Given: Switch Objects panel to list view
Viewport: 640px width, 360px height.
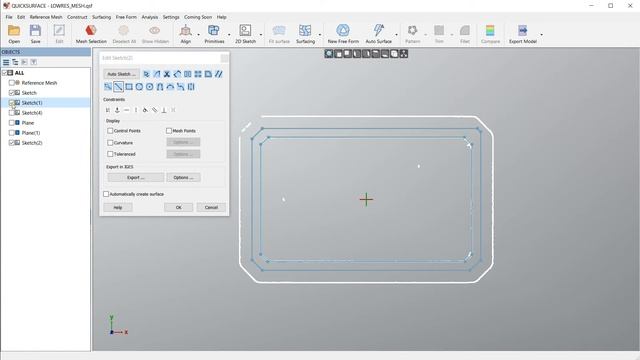Looking at the screenshot, I should point(6,62).
